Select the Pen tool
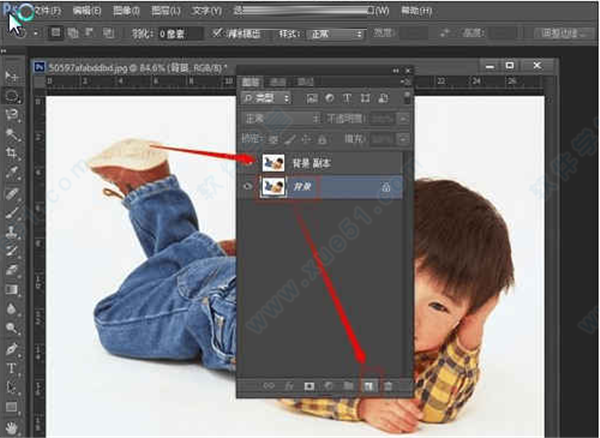The image size is (600, 438). (13, 349)
